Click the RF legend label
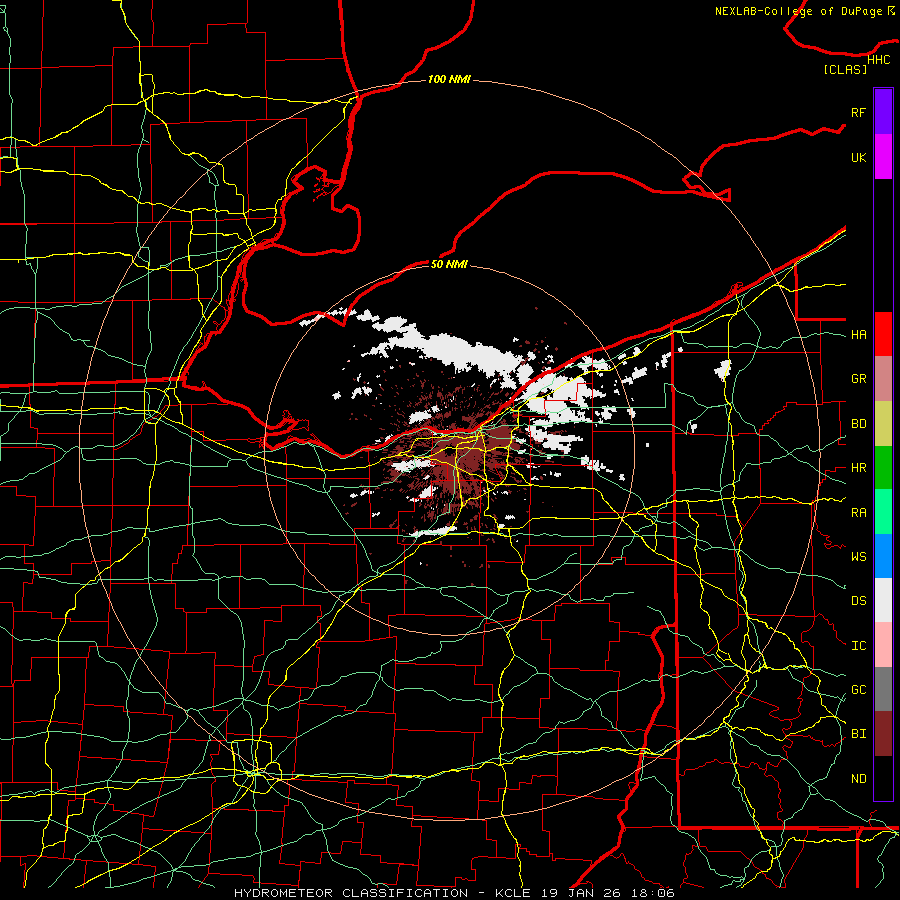Image resolution: width=900 pixels, height=900 pixels. (x=858, y=112)
